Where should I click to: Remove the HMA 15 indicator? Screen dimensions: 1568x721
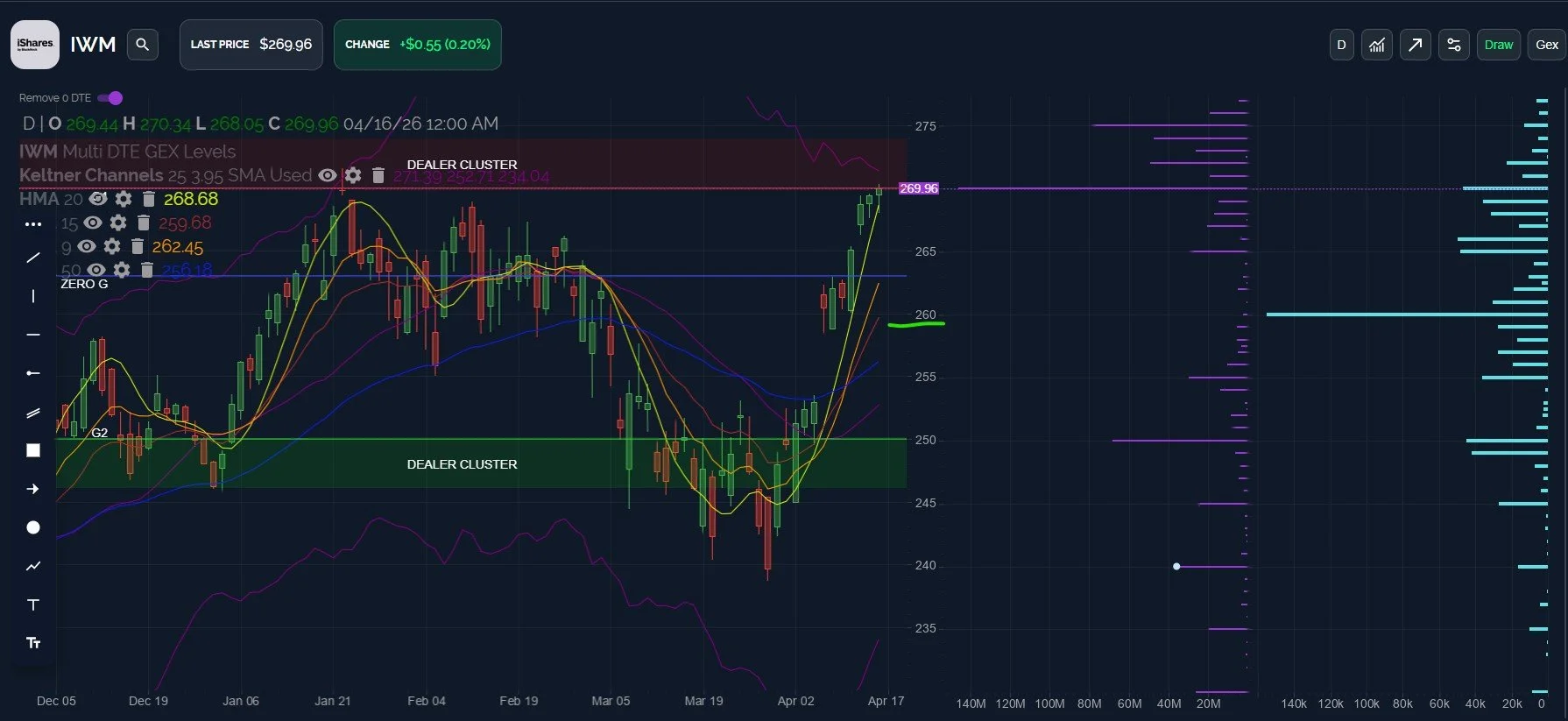(144, 223)
